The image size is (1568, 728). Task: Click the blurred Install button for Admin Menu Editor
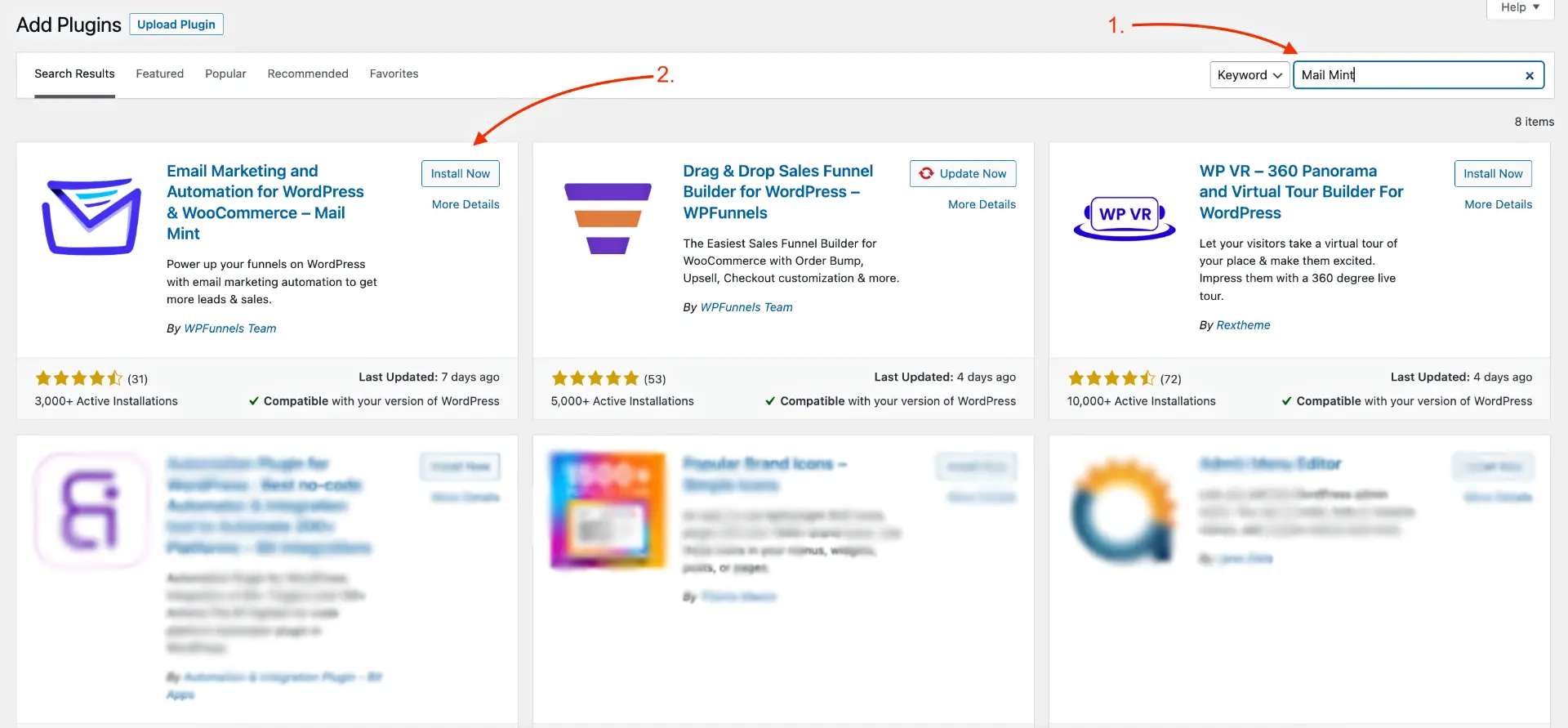1493,467
